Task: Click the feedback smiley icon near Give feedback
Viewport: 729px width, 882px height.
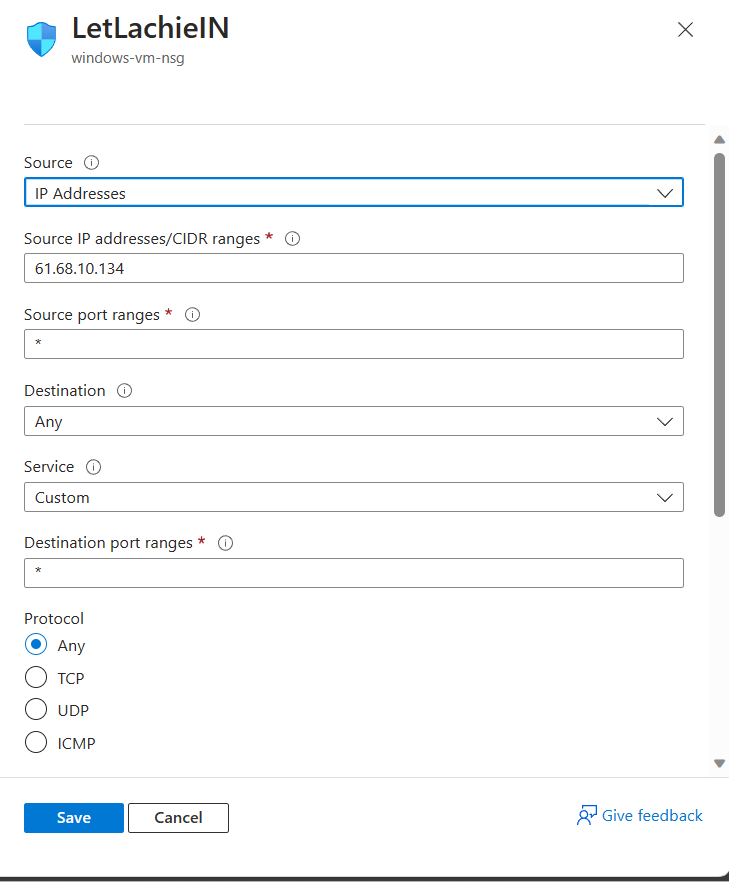Action: 586,815
